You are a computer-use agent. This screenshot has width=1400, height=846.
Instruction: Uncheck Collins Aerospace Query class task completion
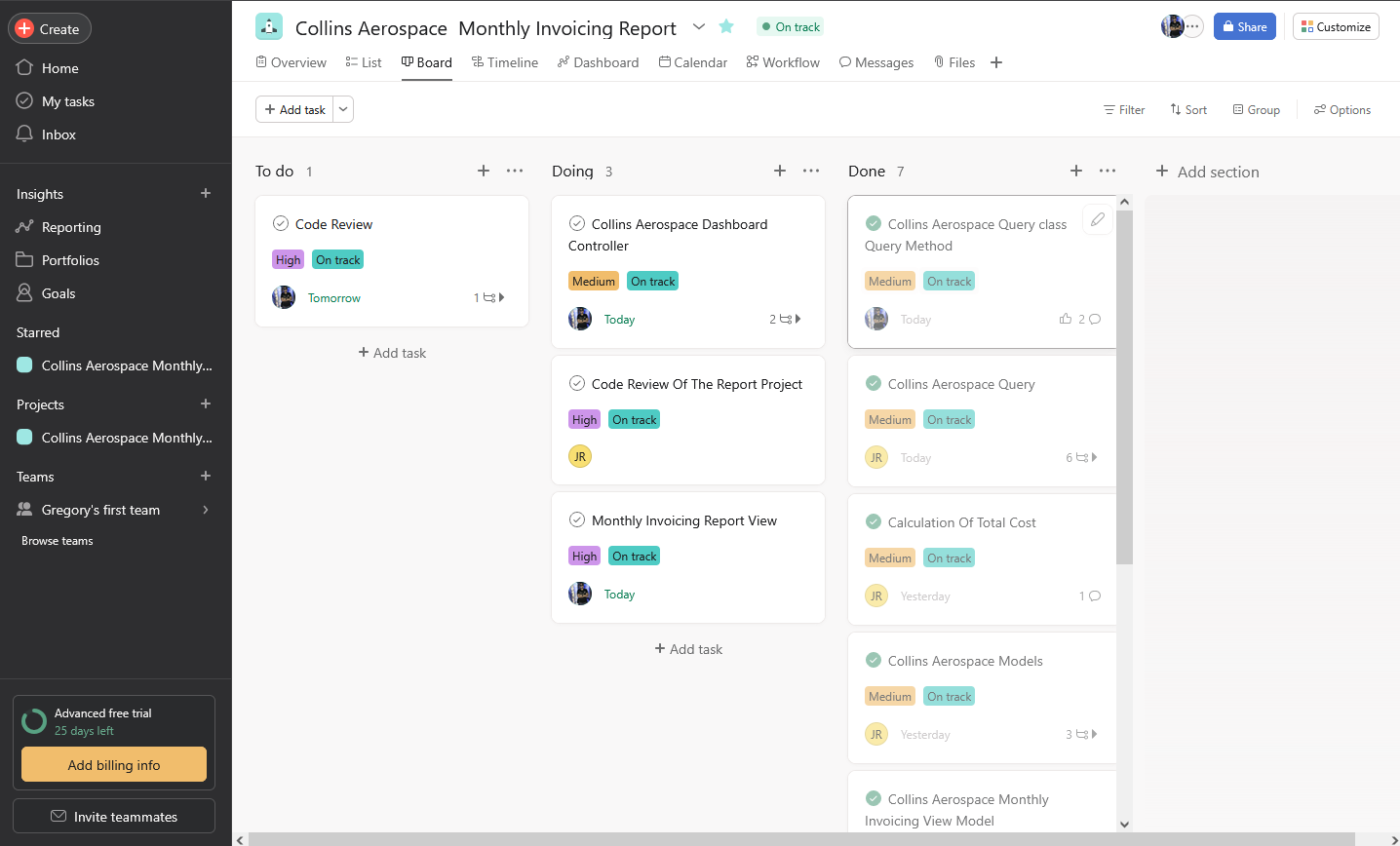874,223
